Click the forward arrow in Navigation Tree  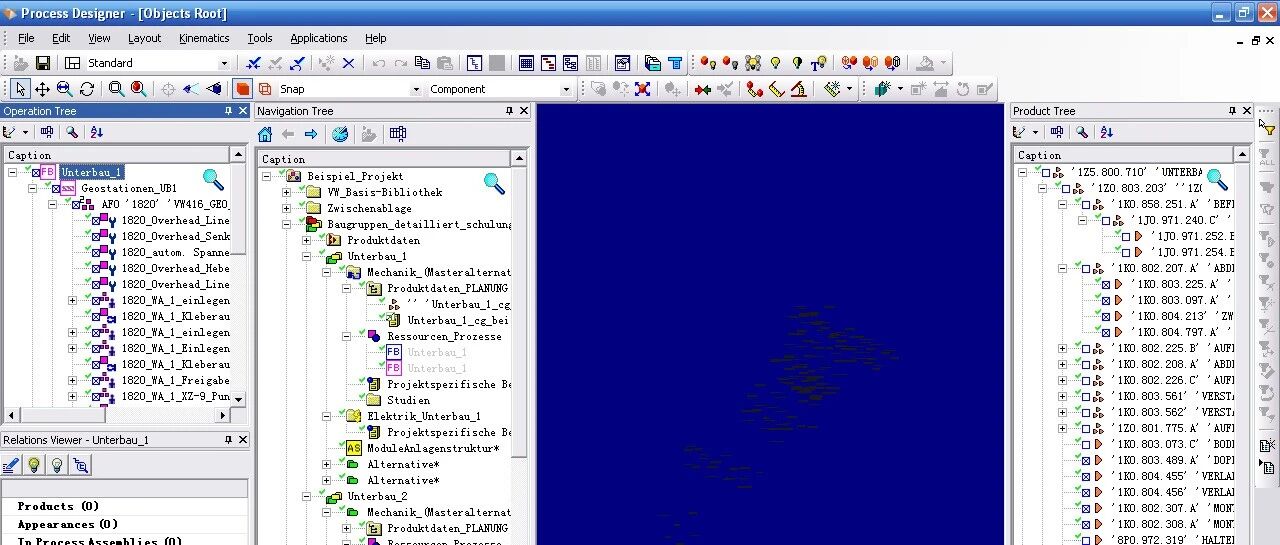311,134
